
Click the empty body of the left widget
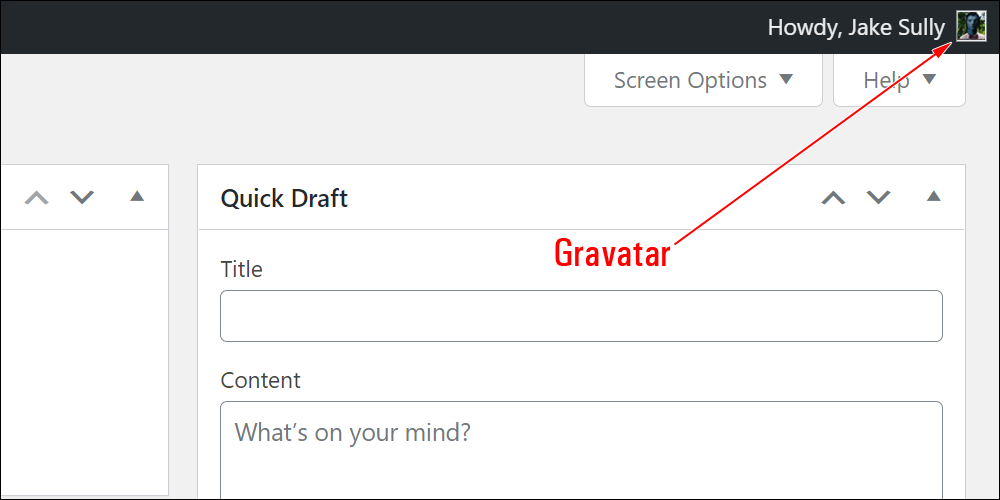[84, 360]
